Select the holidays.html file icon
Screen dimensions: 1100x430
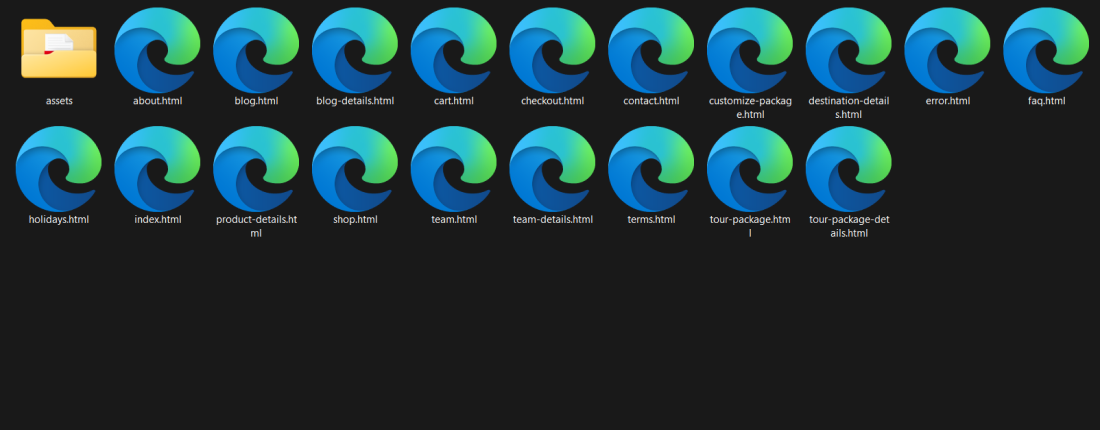59,169
